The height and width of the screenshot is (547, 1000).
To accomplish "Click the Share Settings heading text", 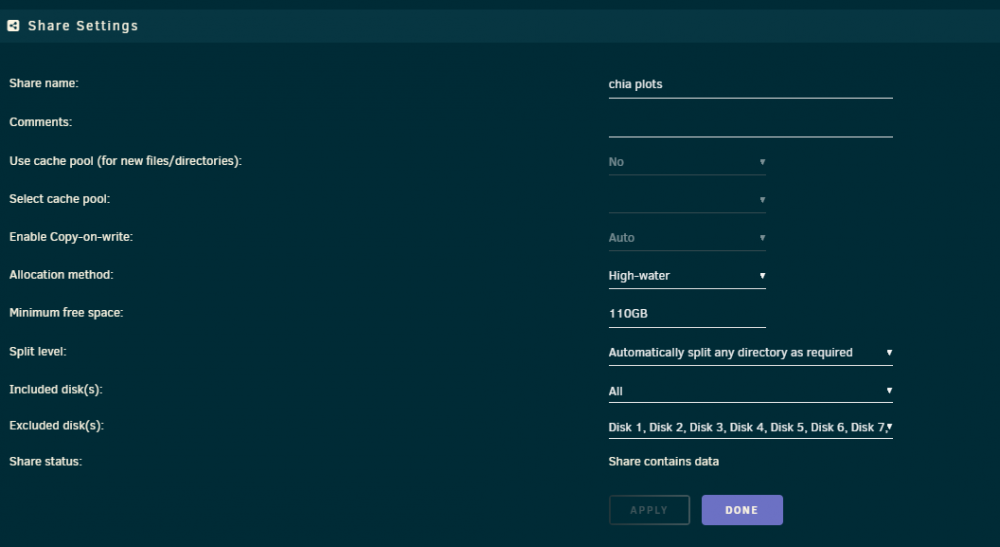I will coord(83,26).
